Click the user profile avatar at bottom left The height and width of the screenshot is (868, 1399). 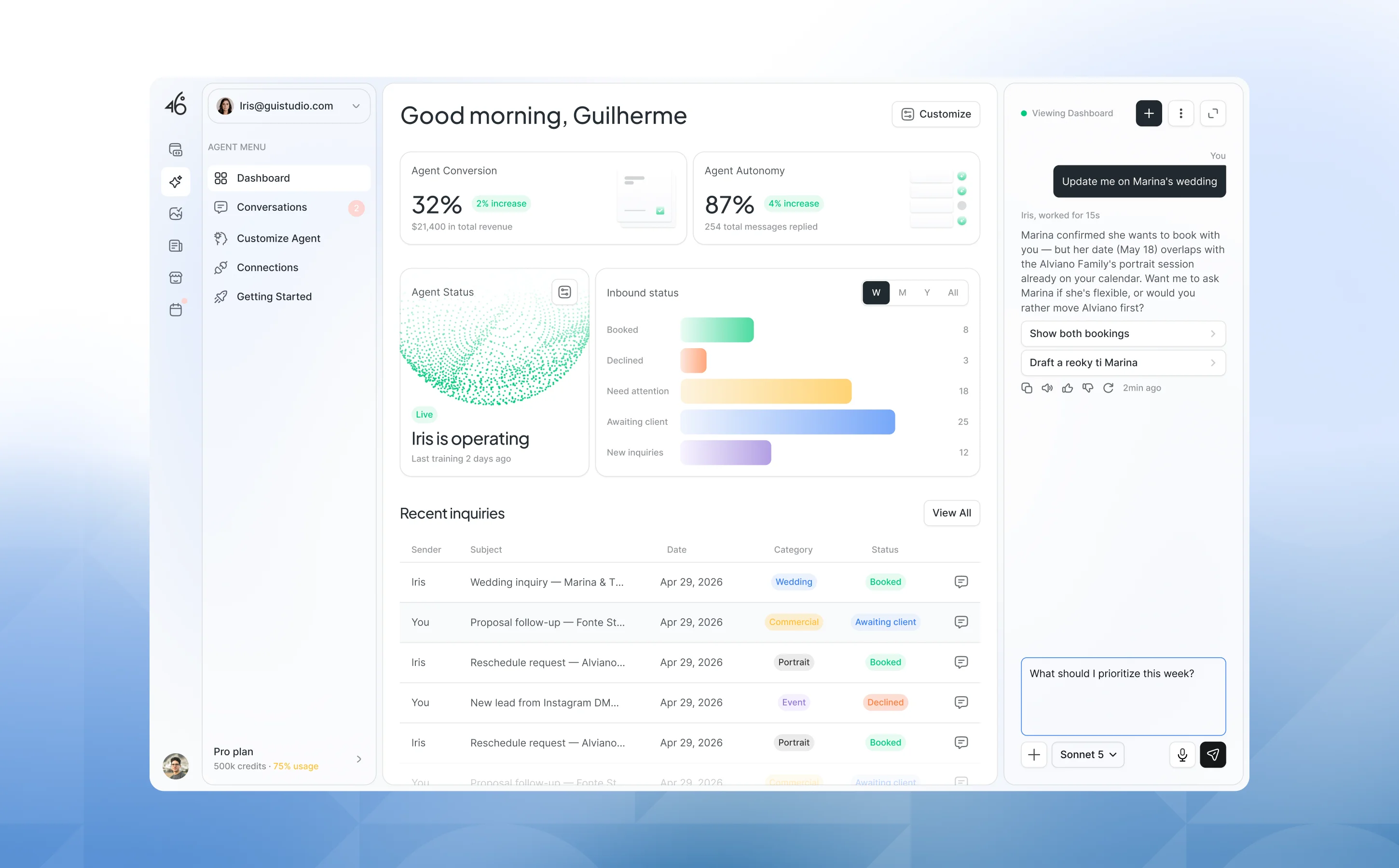pyautogui.click(x=176, y=766)
